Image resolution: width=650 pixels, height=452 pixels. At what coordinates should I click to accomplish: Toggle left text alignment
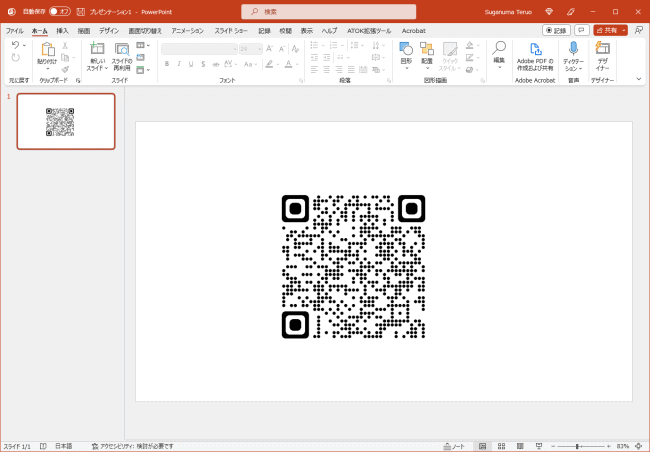coord(314,69)
